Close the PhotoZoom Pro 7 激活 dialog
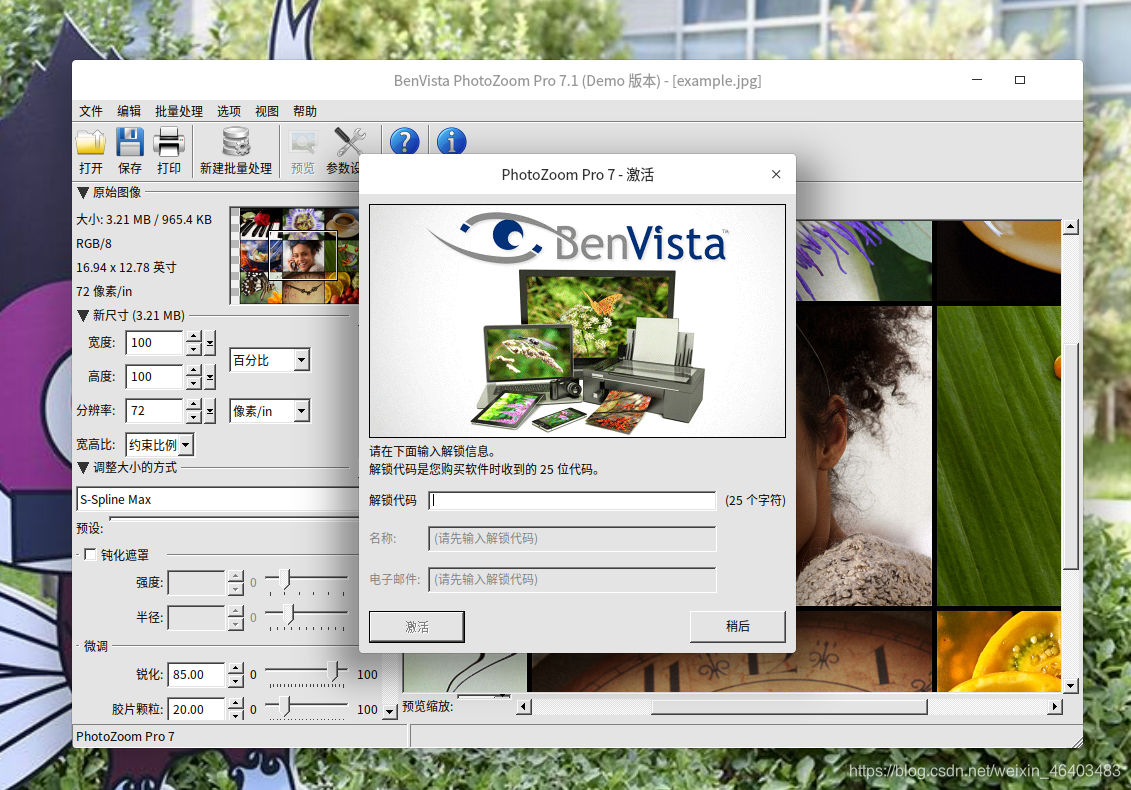 coord(776,174)
